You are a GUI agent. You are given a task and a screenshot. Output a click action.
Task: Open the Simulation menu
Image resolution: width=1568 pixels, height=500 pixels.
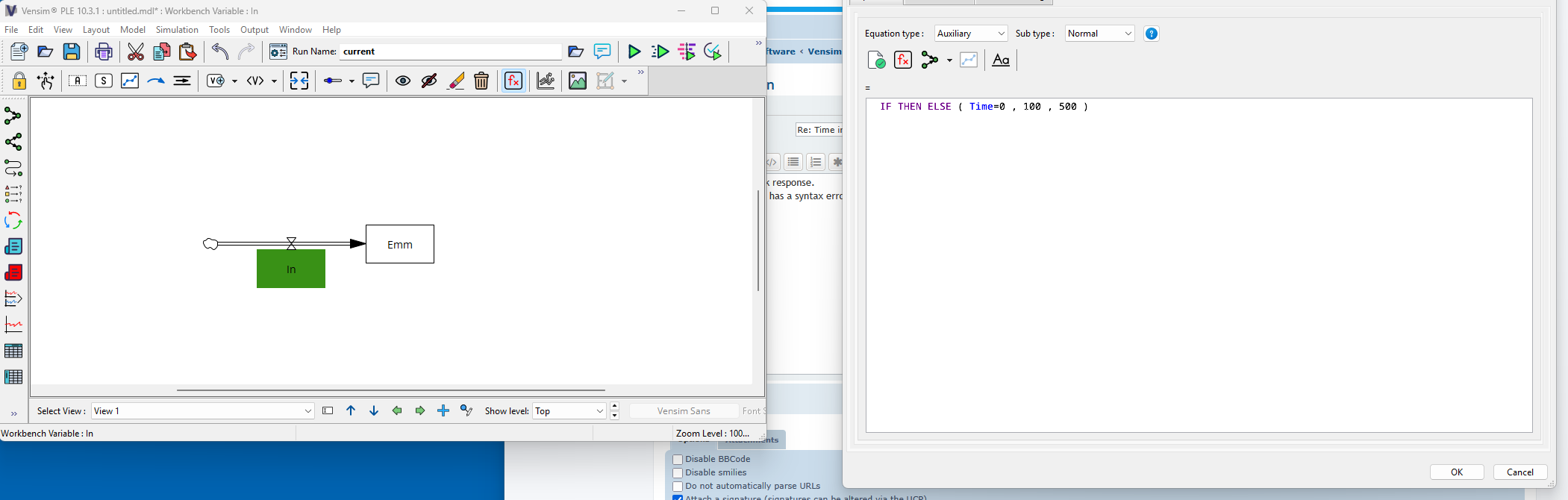(x=177, y=30)
